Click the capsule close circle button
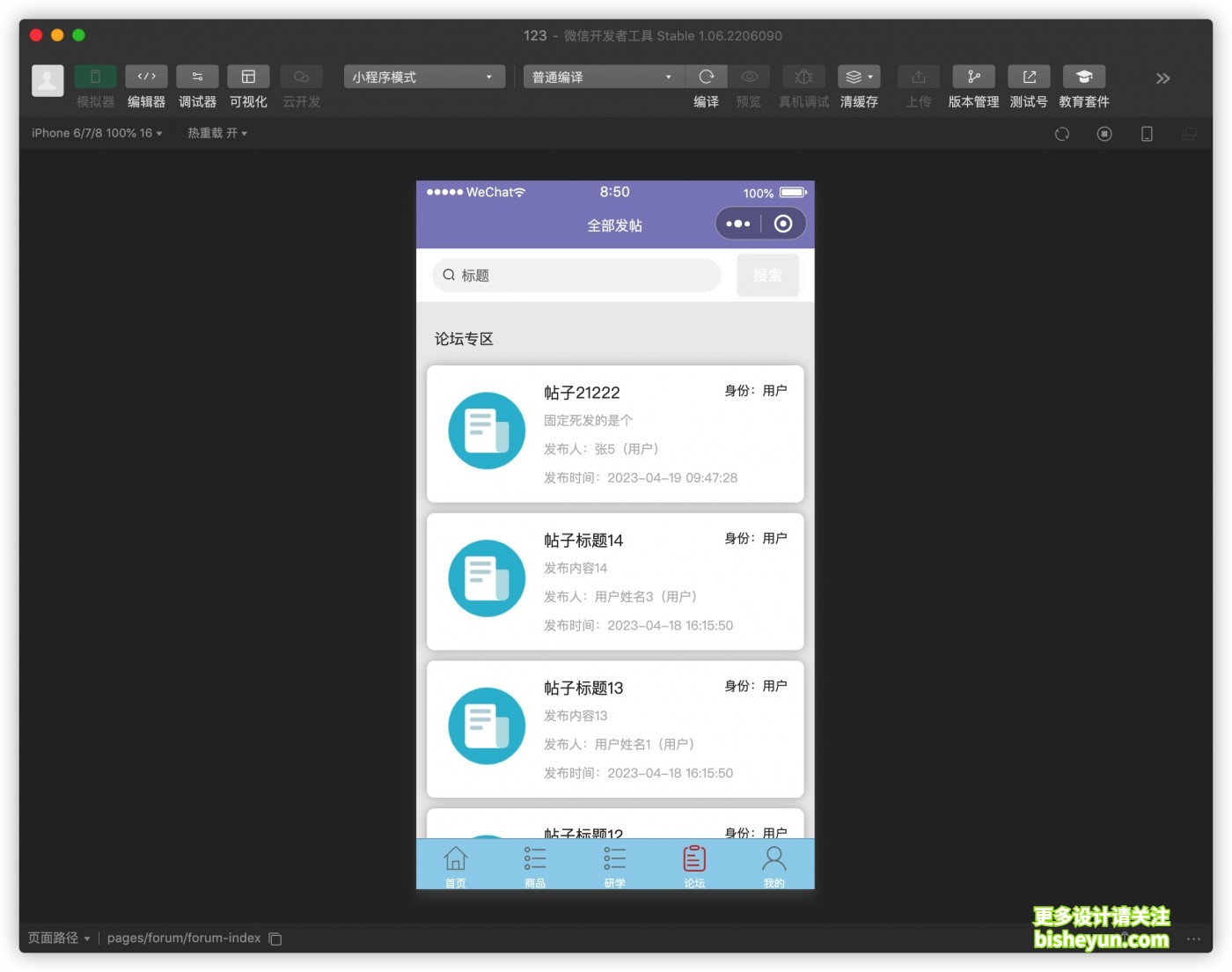The width and height of the screenshot is (1232, 972). [x=783, y=224]
